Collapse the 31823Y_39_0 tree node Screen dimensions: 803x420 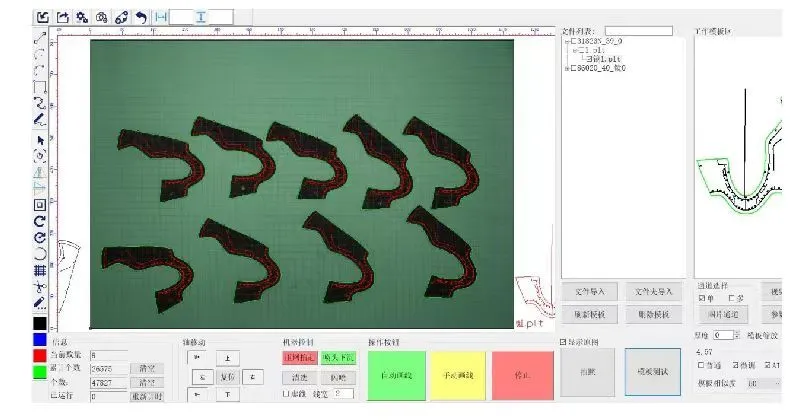click(x=567, y=41)
